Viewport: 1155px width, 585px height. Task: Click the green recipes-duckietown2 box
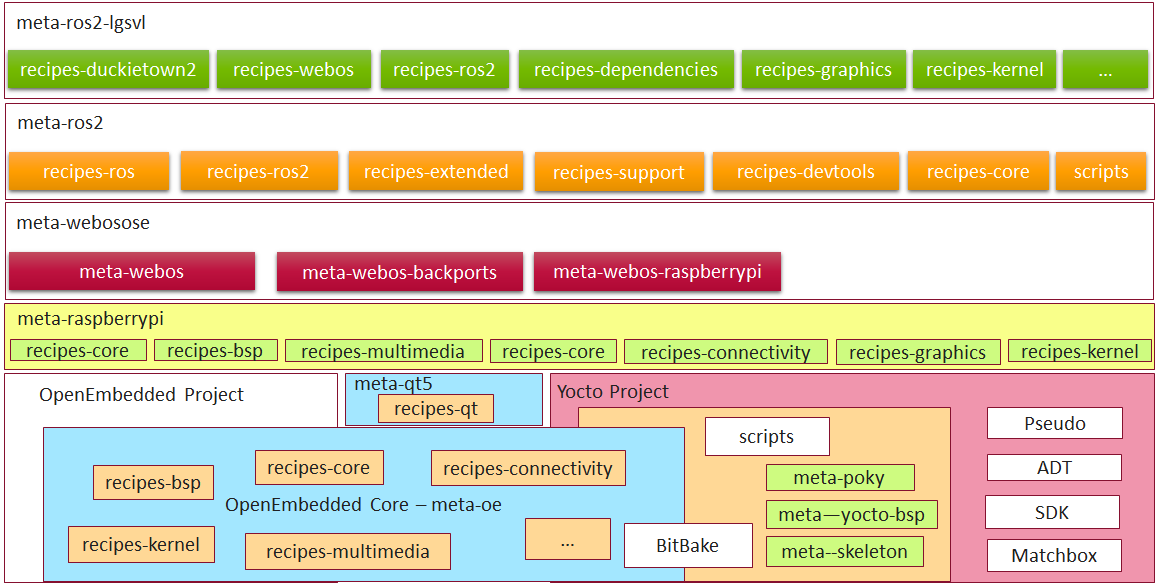[108, 70]
